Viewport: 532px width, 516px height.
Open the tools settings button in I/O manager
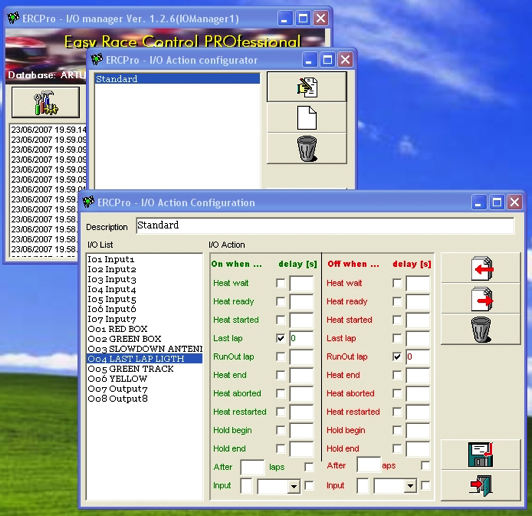tap(45, 102)
